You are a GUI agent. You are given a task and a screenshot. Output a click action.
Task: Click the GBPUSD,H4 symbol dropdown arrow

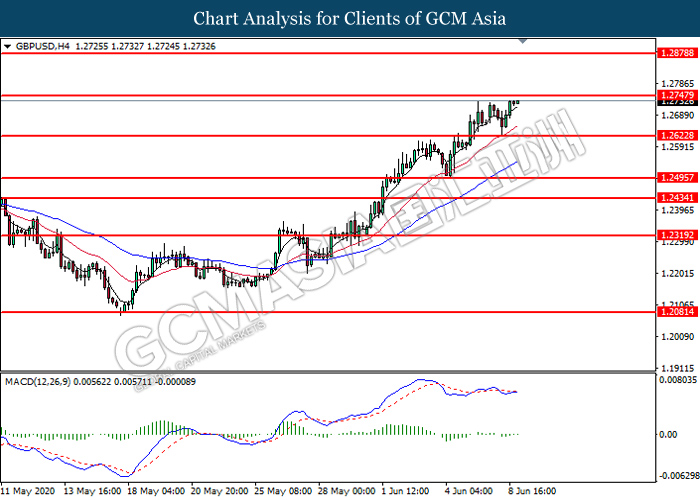[7, 46]
